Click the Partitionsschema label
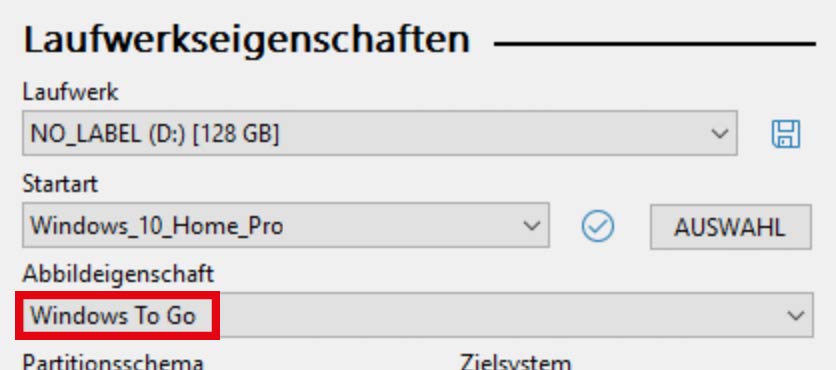Screen dimensions: 836x370 tap(113, 362)
